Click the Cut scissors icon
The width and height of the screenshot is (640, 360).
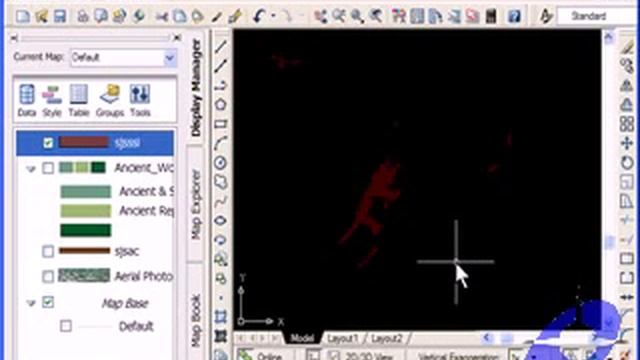[162, 17]
